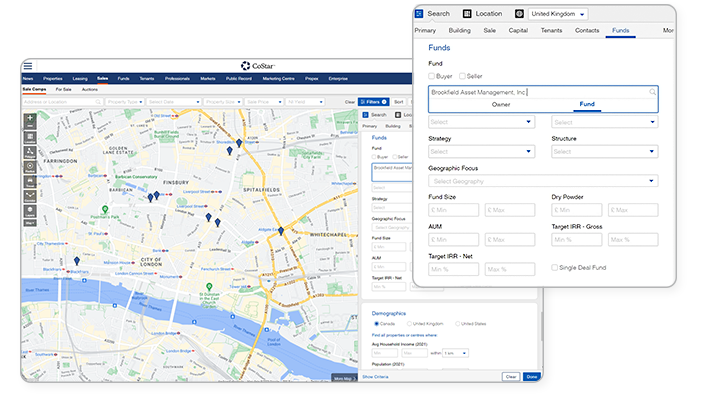This screenshot has height=409, width=702.
Task: Open the Geographic Focus dropdown
Action: point(542,181)
